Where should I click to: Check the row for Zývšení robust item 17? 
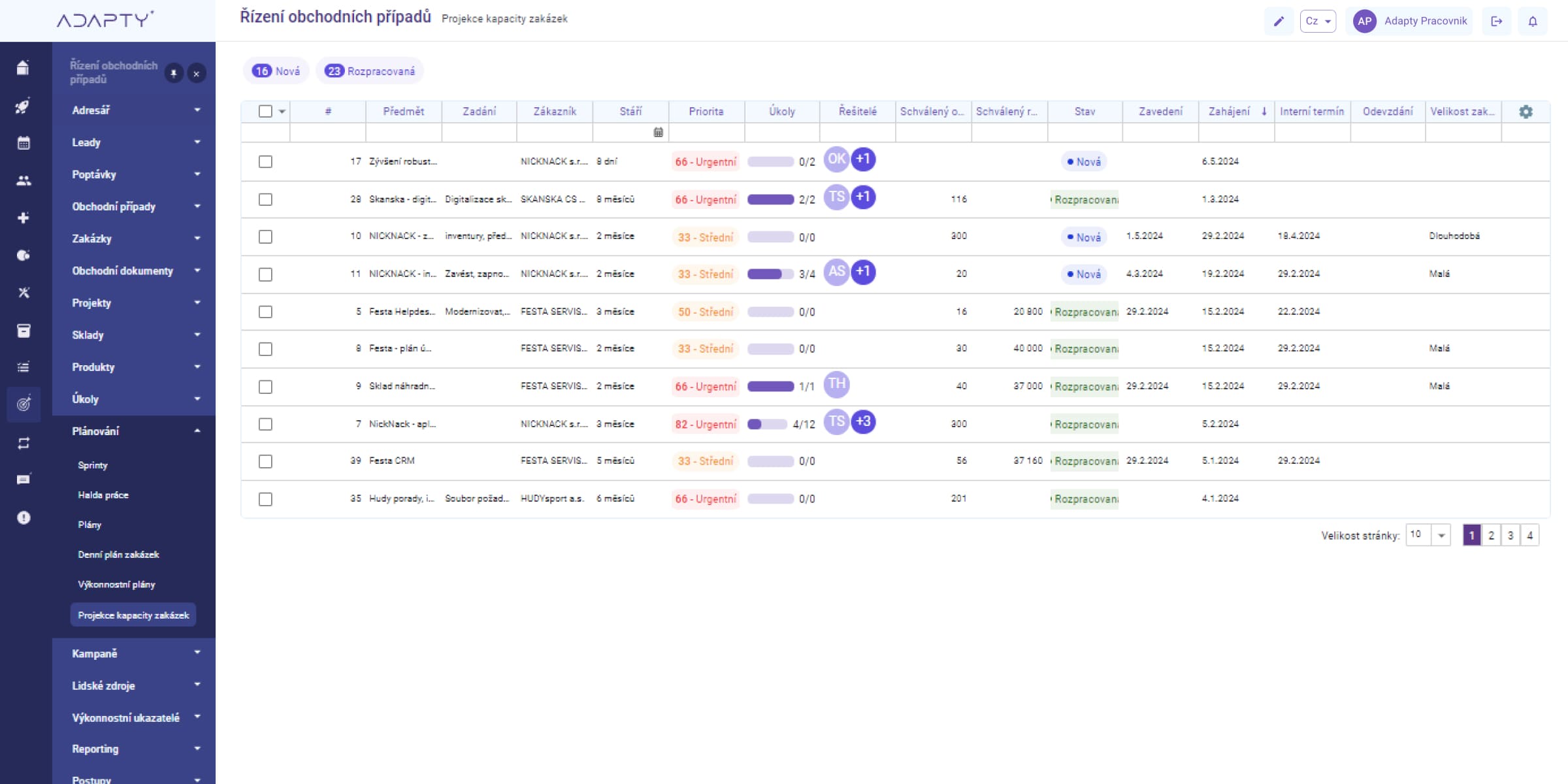(x=265, y=161)
